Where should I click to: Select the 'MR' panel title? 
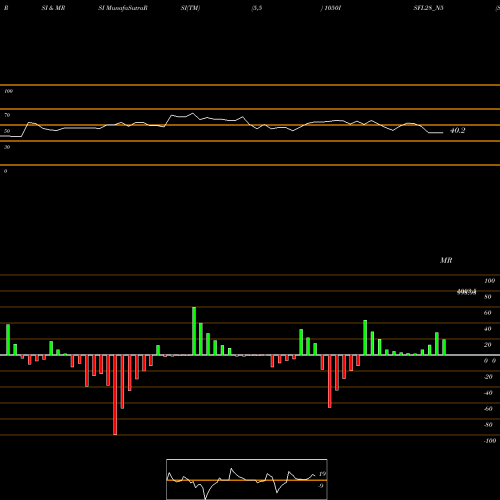coord(446,260)
